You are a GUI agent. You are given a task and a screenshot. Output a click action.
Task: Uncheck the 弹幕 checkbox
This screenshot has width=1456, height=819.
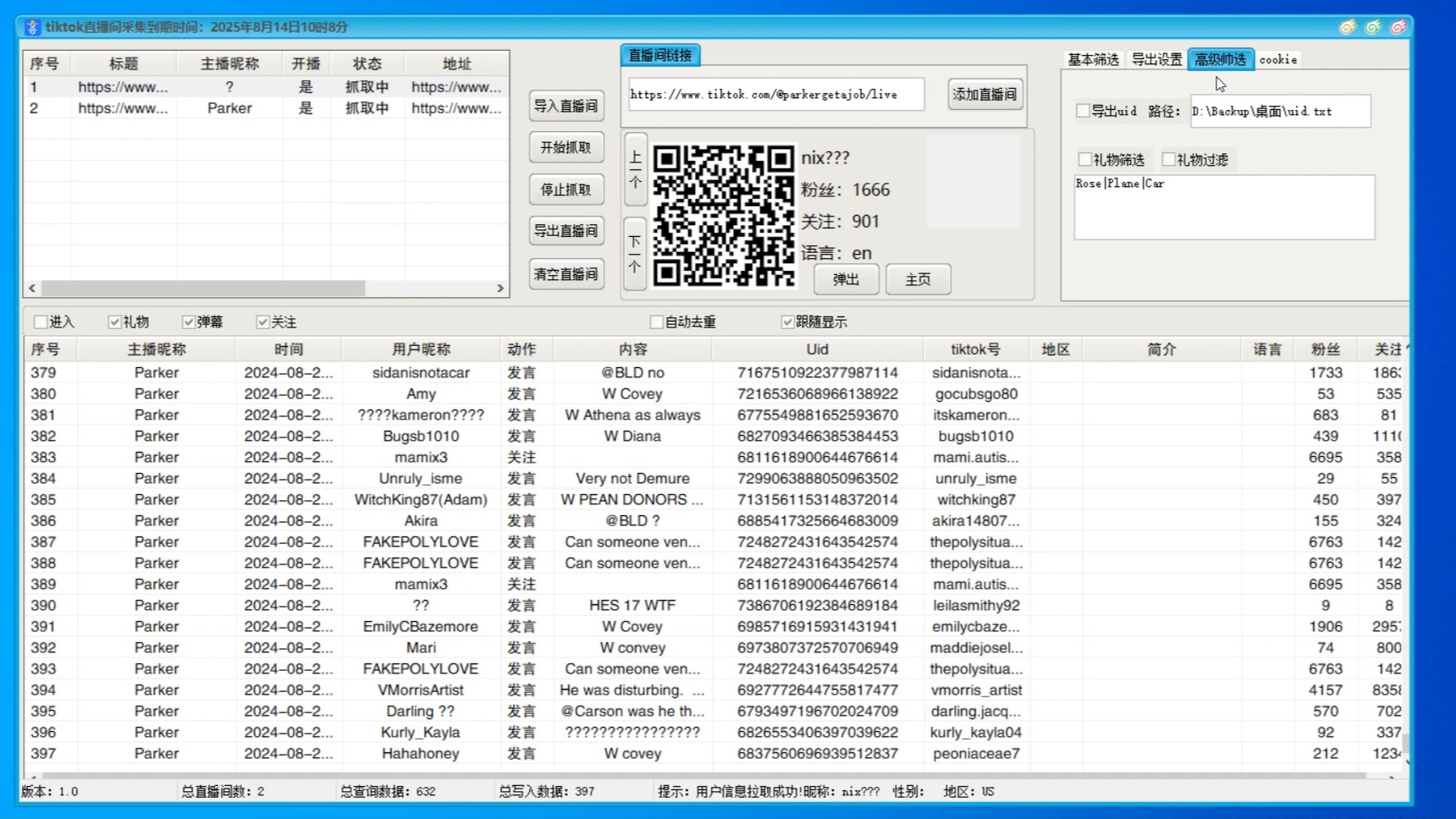click(x=188, y=322)
